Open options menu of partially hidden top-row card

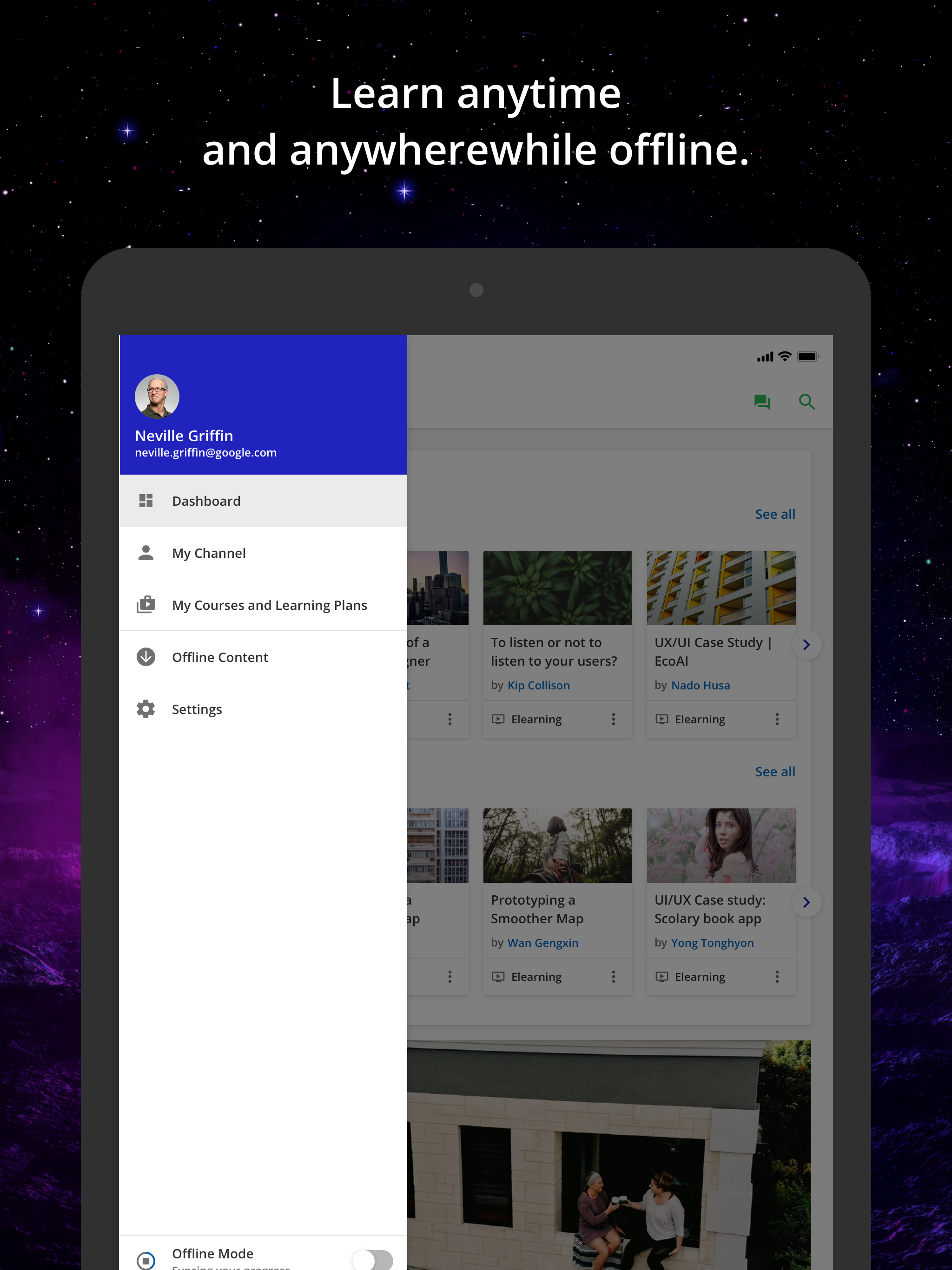450,720
